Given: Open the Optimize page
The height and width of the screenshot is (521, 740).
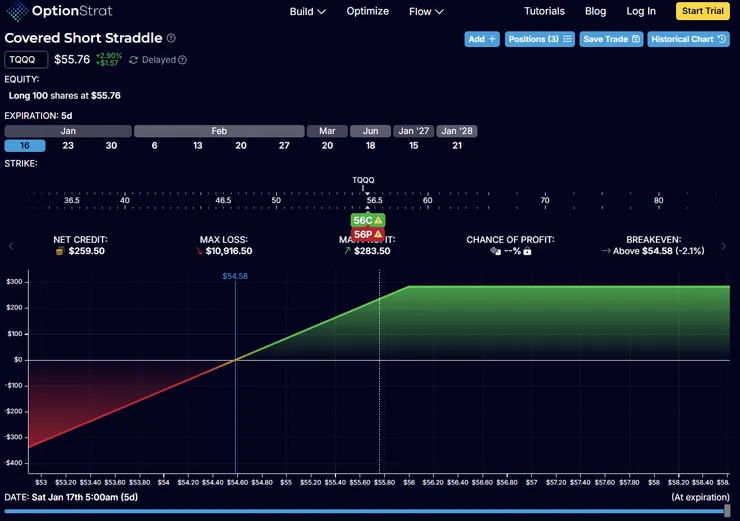Looking at the screenshot, I should pos(368,11).
